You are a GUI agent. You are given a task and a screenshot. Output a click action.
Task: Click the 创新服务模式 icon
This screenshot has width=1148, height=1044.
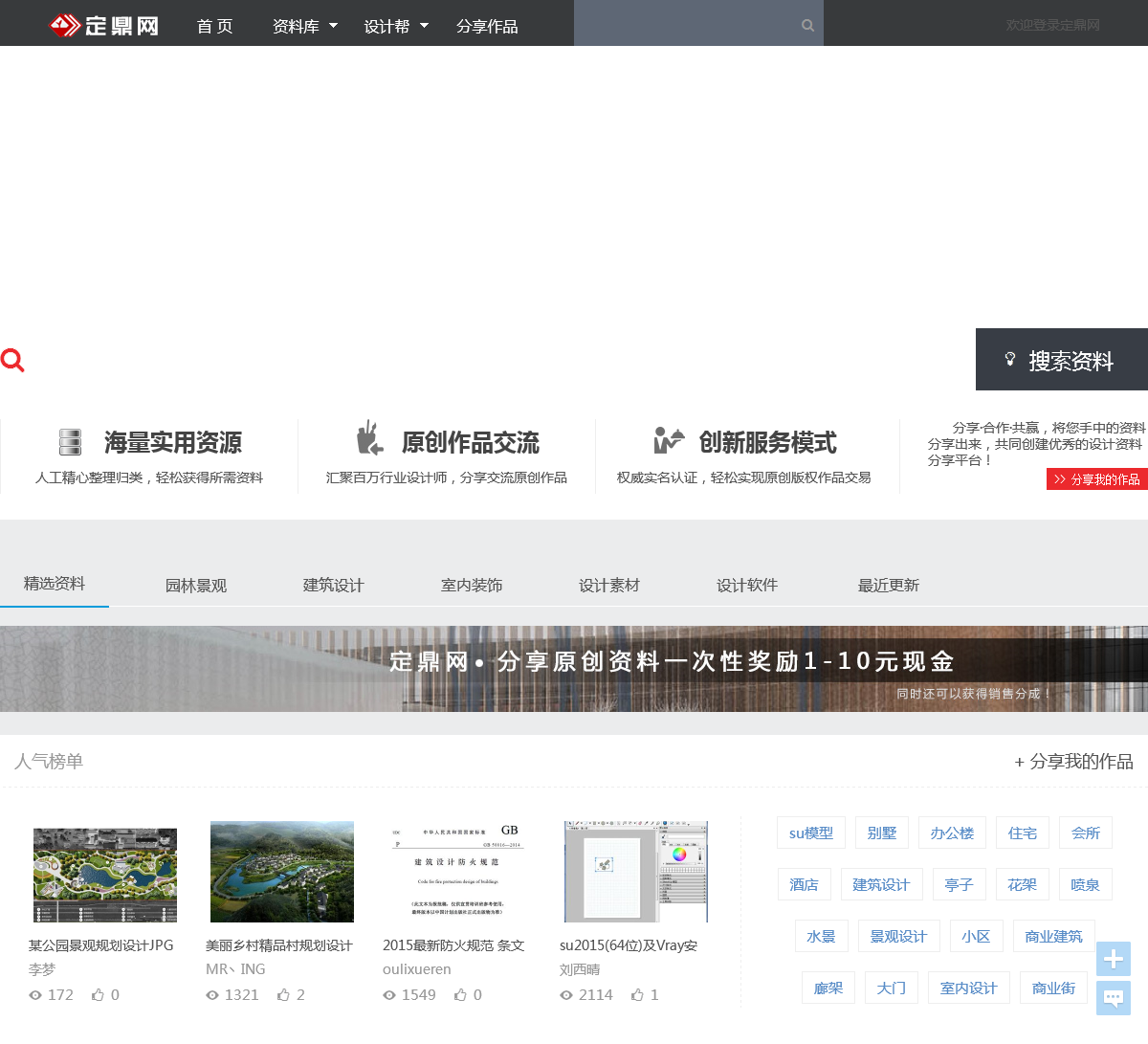(669, 440)
